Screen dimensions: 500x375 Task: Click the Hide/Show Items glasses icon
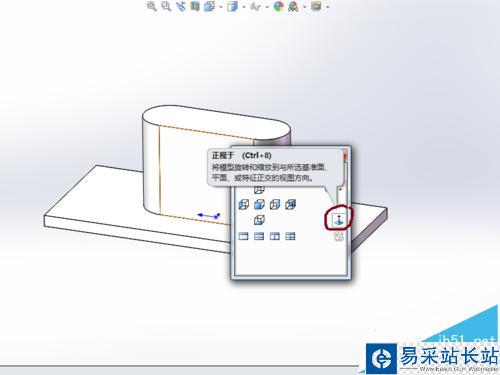tap(256, 6)
